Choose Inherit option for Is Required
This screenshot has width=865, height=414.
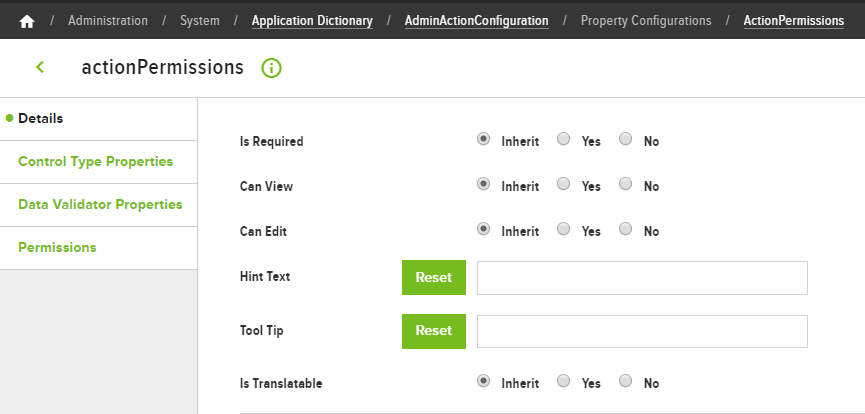pyautogui.click(x=483, y=139)
